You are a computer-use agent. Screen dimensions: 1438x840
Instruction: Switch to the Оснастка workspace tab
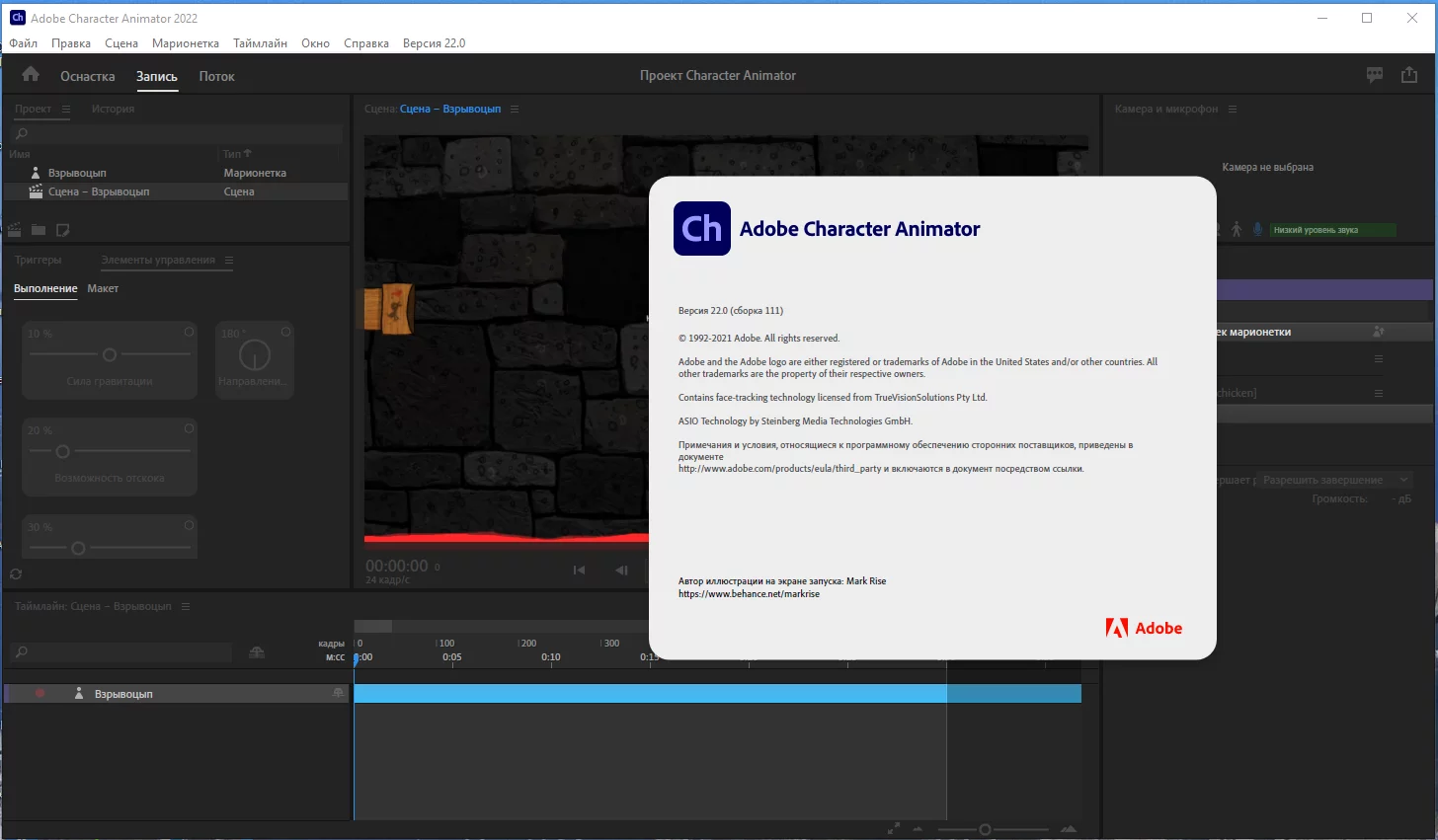click(88, 76)
